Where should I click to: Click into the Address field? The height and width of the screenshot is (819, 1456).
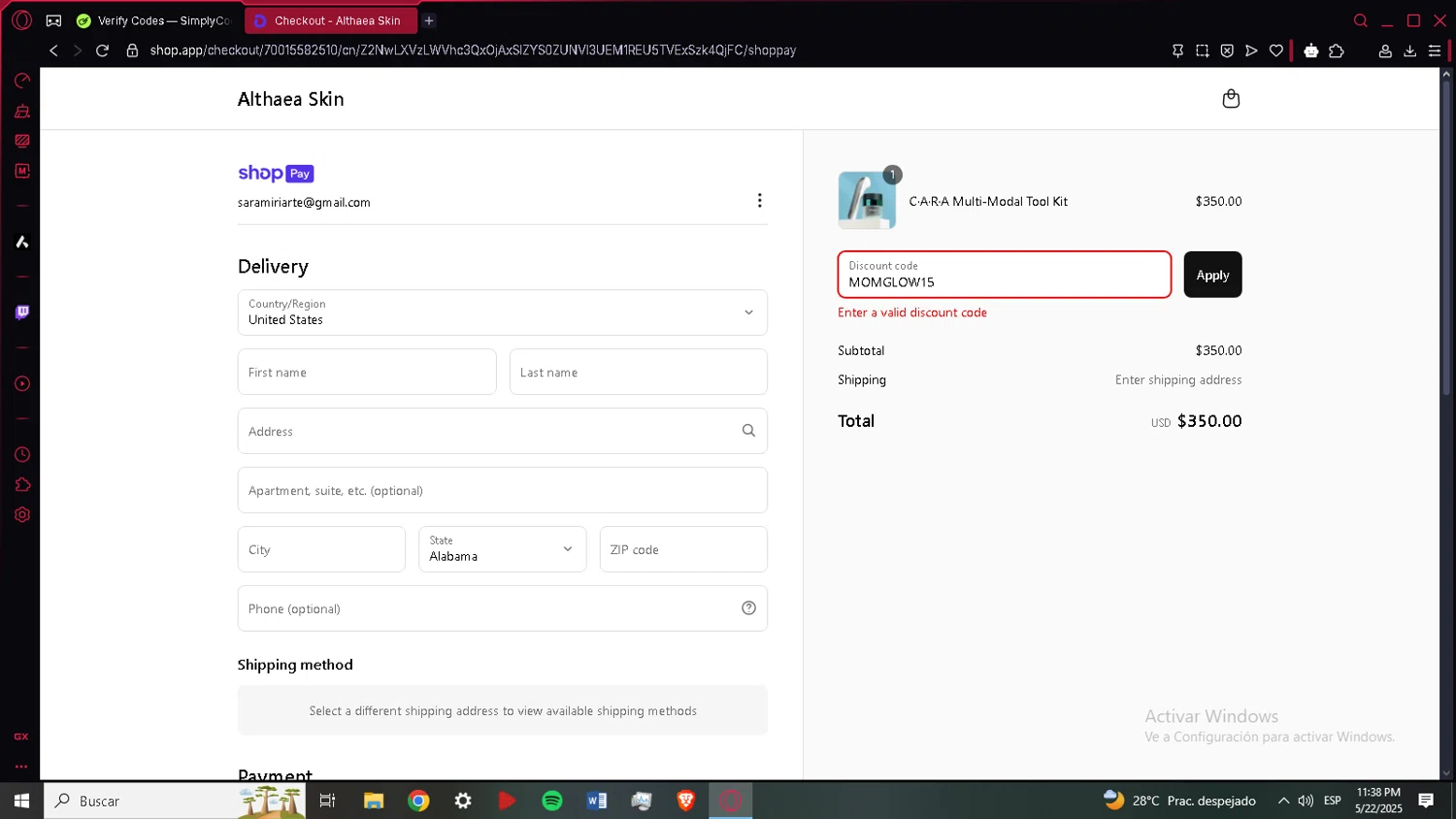click(x=503, y=431)
